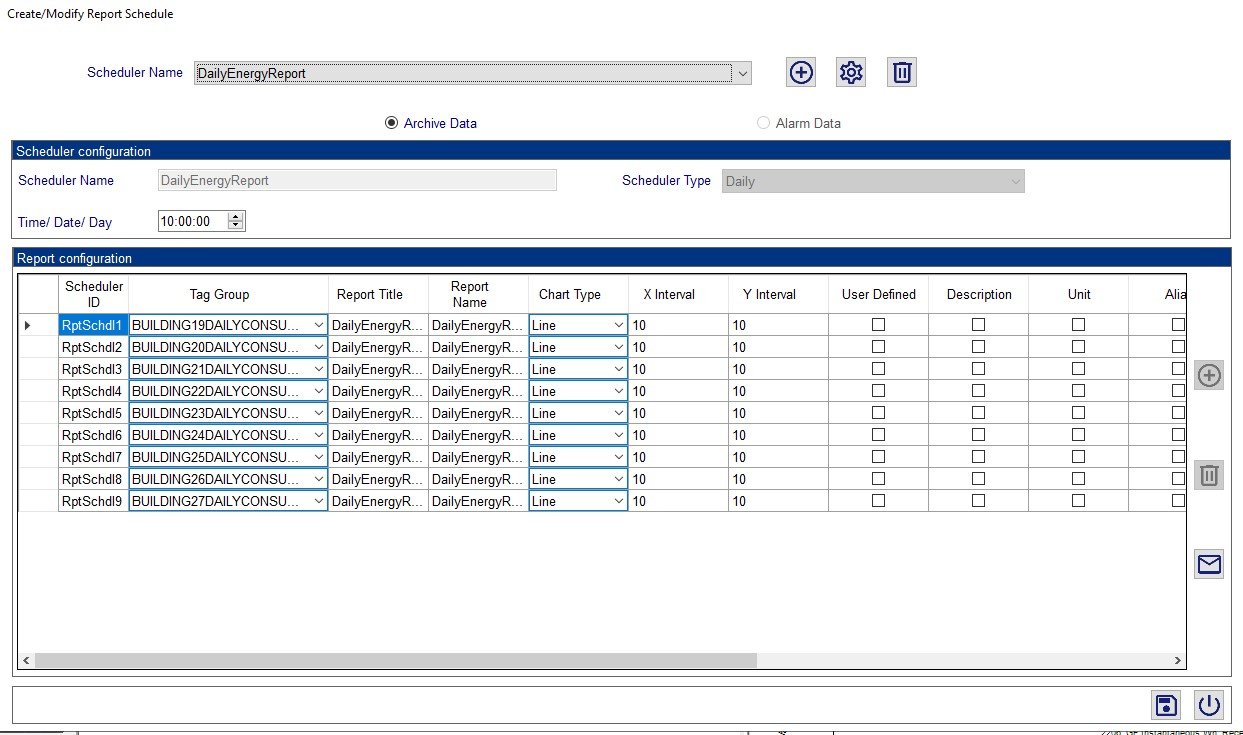Image resolution: width=1243 pixels, height=735 pixels.
Task: Delete scheduler using top trash icon
Action: click(x=901, y=72)
